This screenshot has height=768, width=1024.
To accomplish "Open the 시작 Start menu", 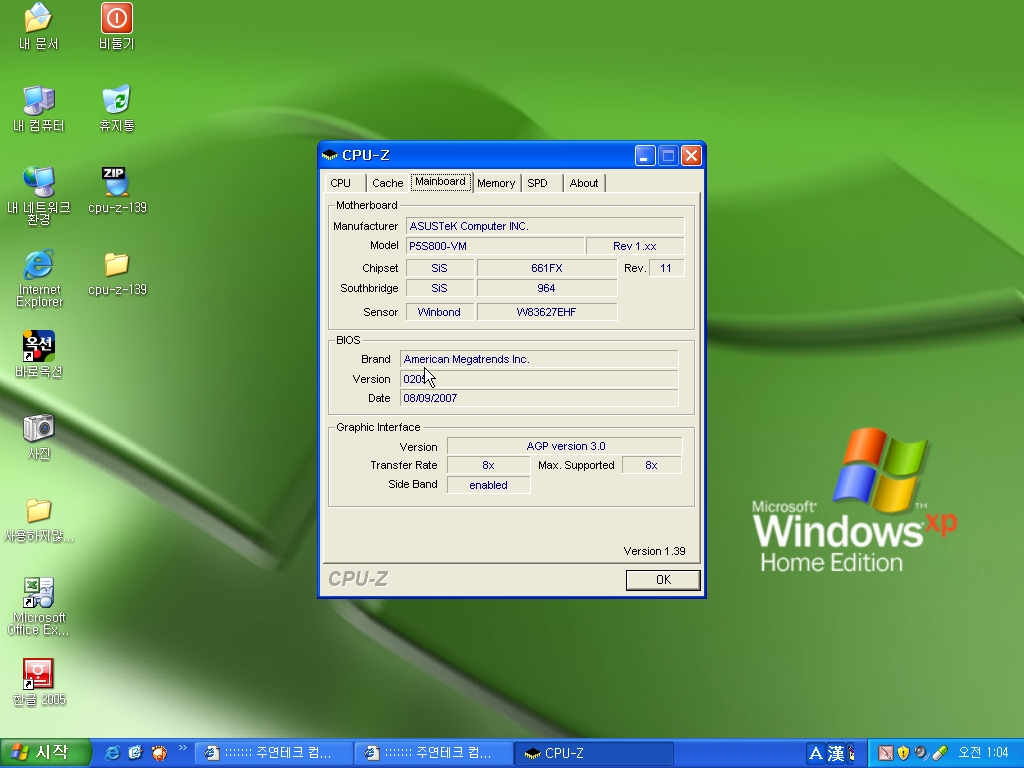I will (45, 753).
